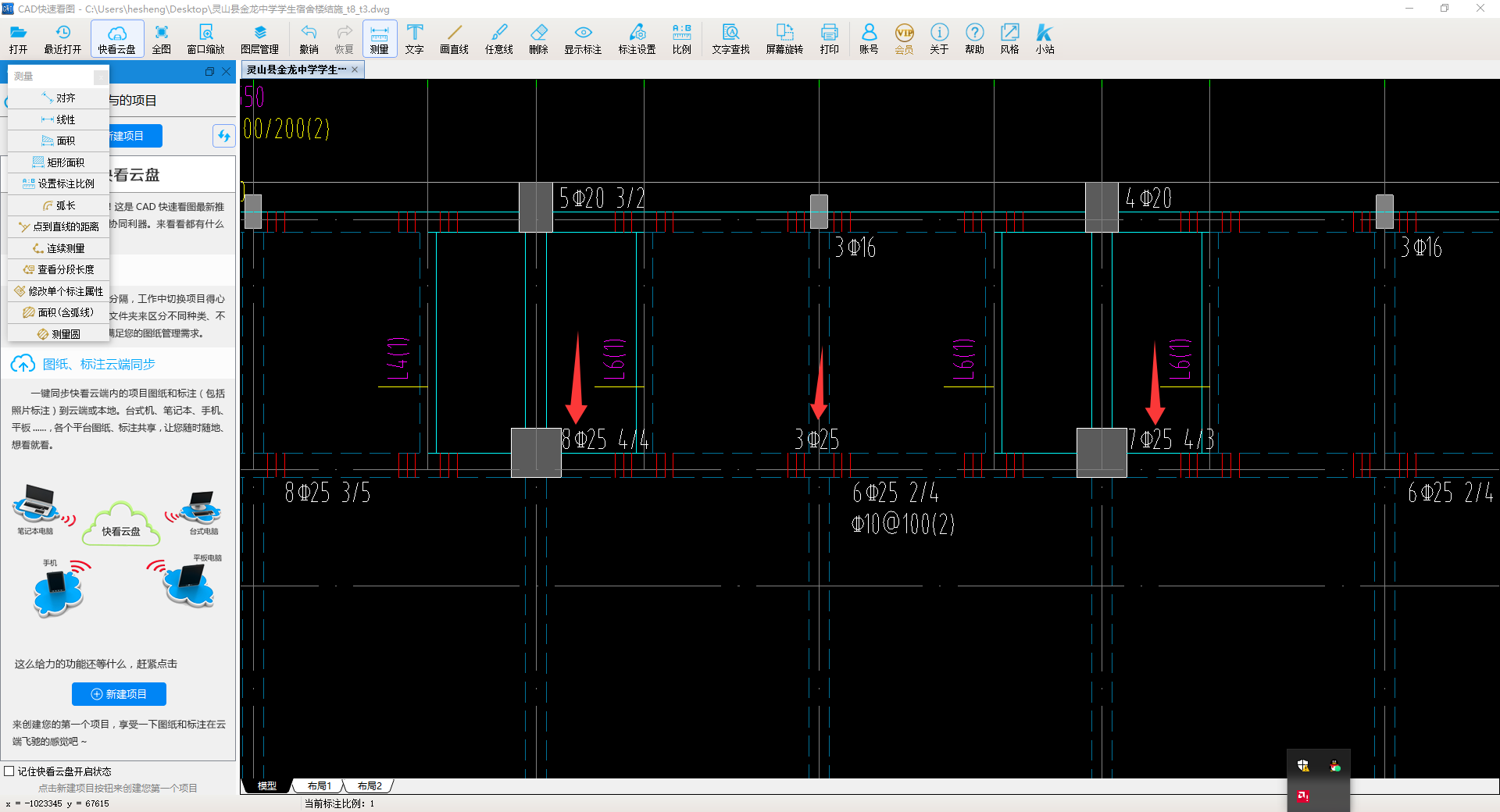
Task: Undo the last action with 撤销
Action: [309, 39]
